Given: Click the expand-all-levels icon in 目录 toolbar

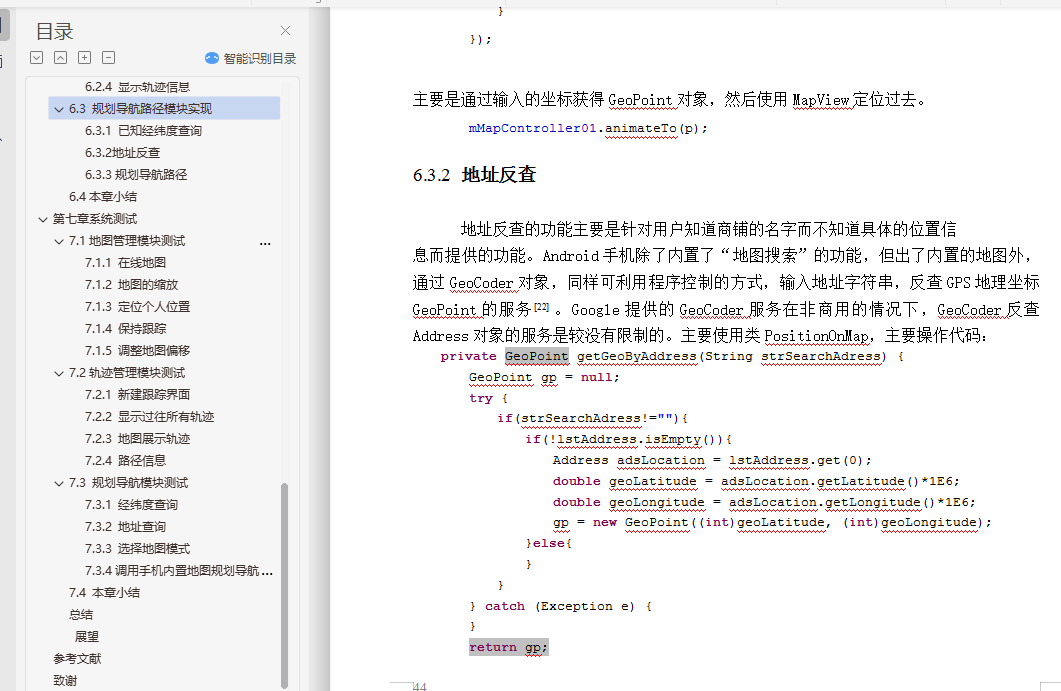Looking at the screenshot, I should coord(37,58).
